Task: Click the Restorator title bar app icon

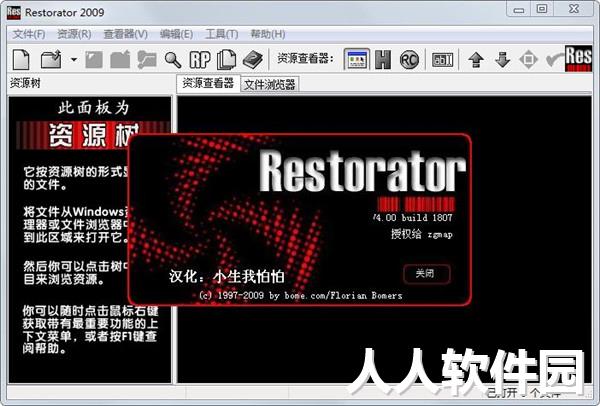Action: [14, 13]
